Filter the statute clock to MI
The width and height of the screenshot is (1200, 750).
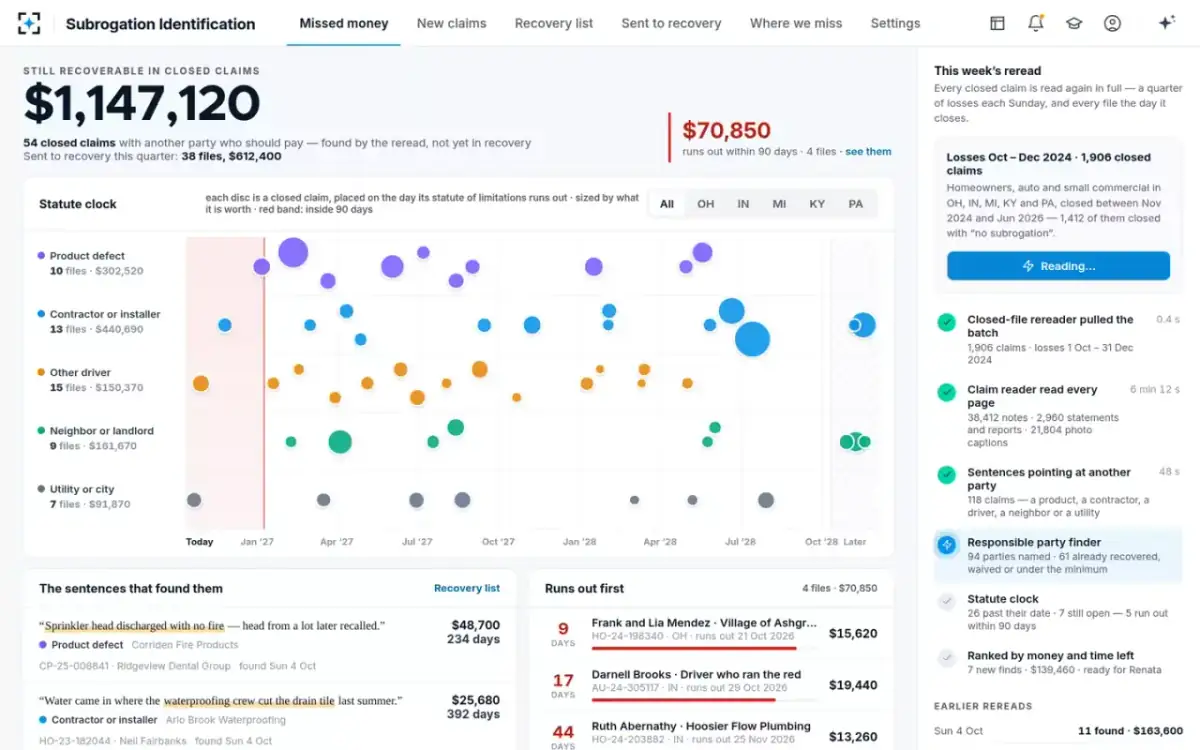779,204
